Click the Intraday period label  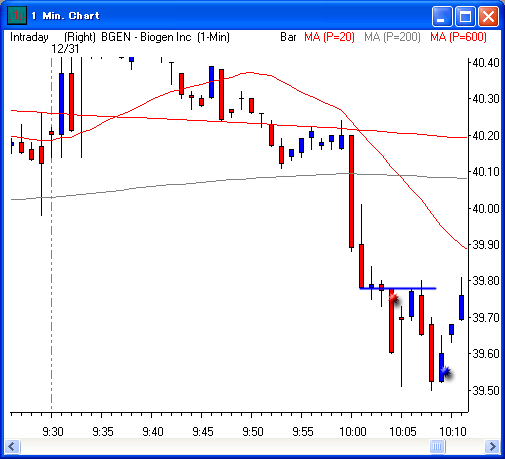pyautogui.click(x=29, y=37)
